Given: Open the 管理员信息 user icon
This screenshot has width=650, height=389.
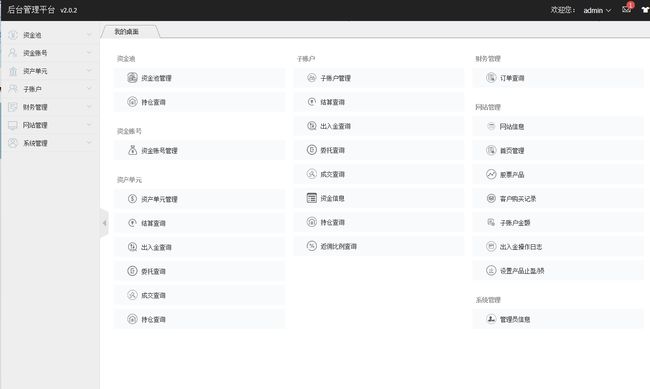Looking at the screenshot, I should [491, 319].
